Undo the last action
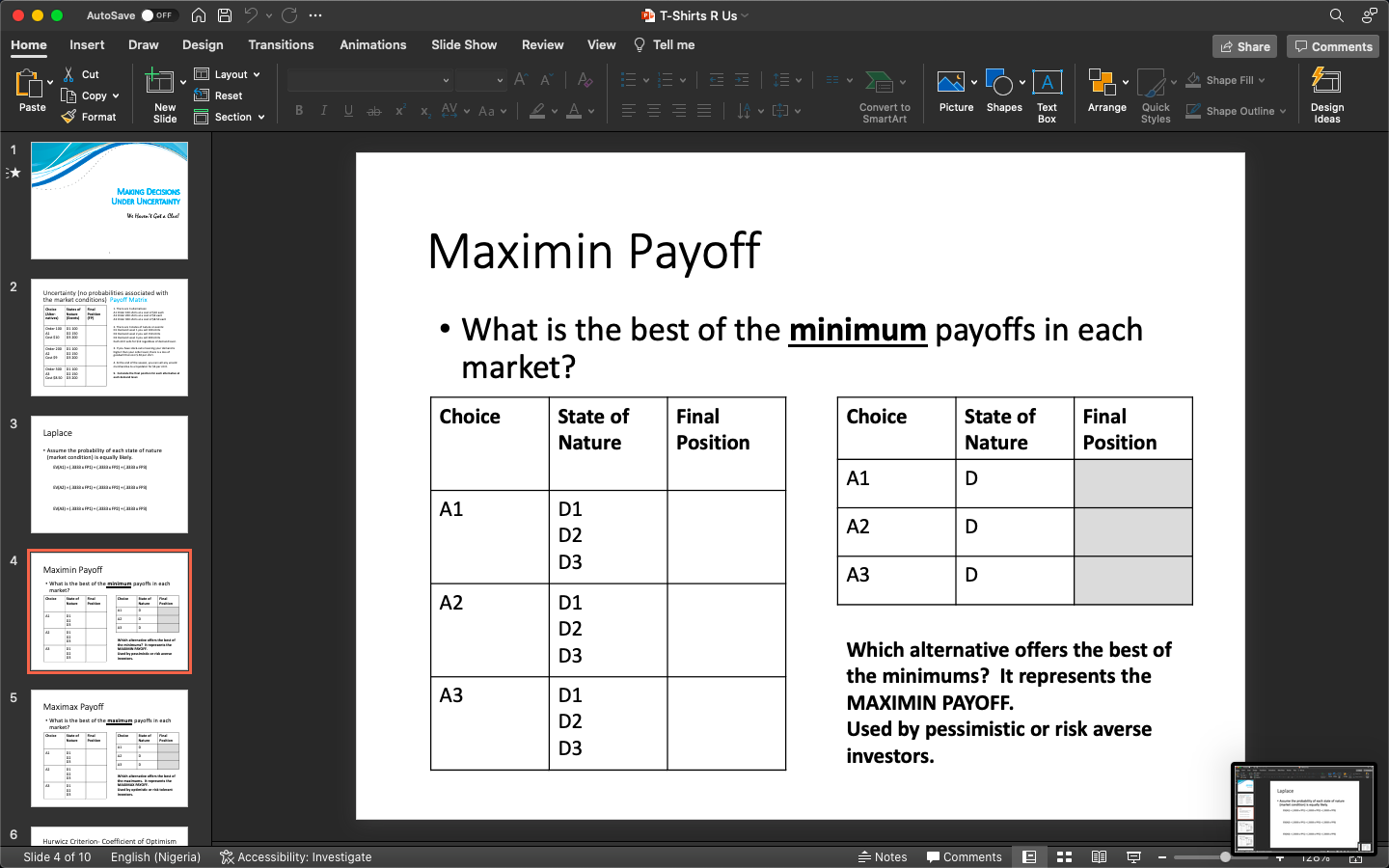This screenshot has height=868, width=1389. click(x=251, y=15)
